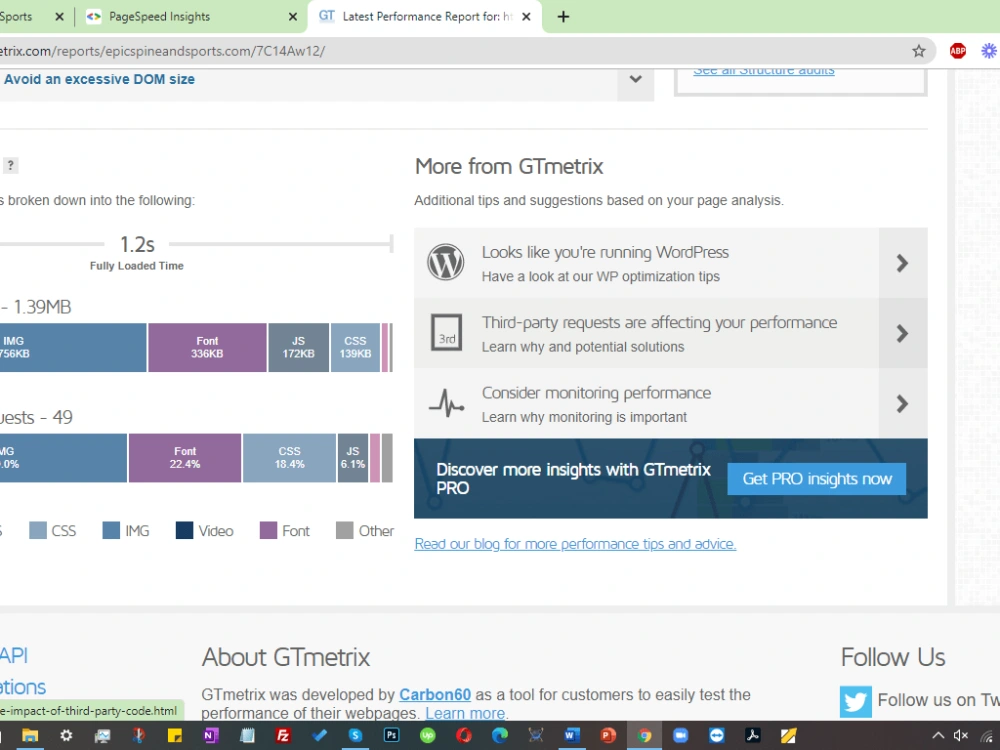
Task: Click Learn more link in About GTmetrix
Action: coord(465,713)
